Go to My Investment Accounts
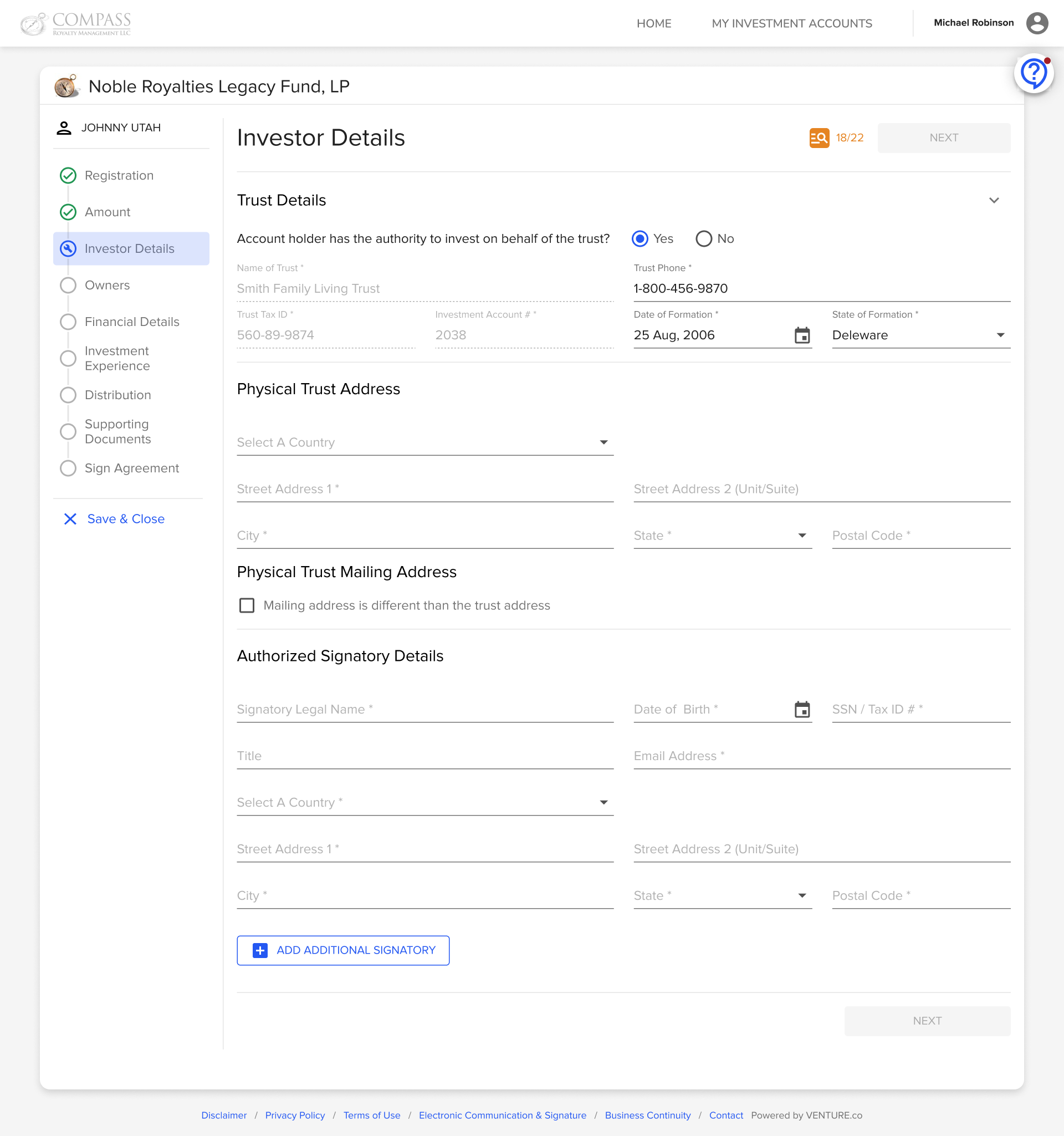This screenshot has width=1064, height=1136. (791, 23)
